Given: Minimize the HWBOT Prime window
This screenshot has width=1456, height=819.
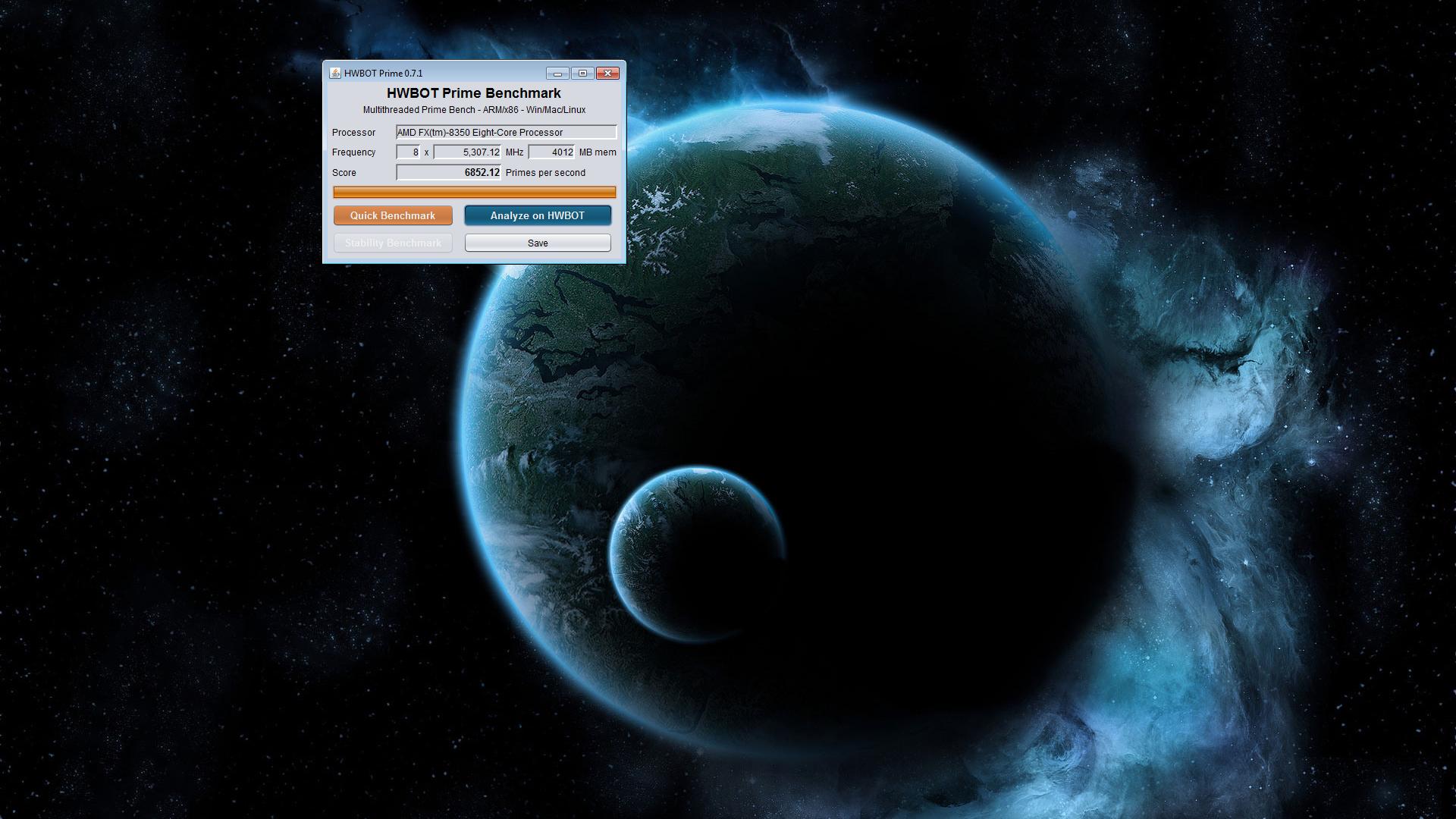Looking at the screenshot, I should [x=557, y=74].
